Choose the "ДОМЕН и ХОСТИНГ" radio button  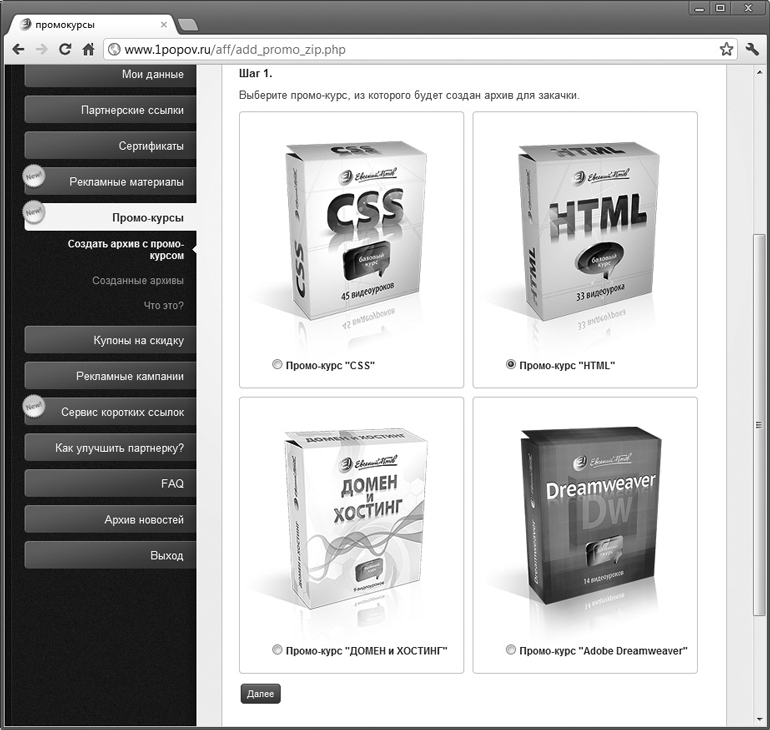(x=277, y=650)
